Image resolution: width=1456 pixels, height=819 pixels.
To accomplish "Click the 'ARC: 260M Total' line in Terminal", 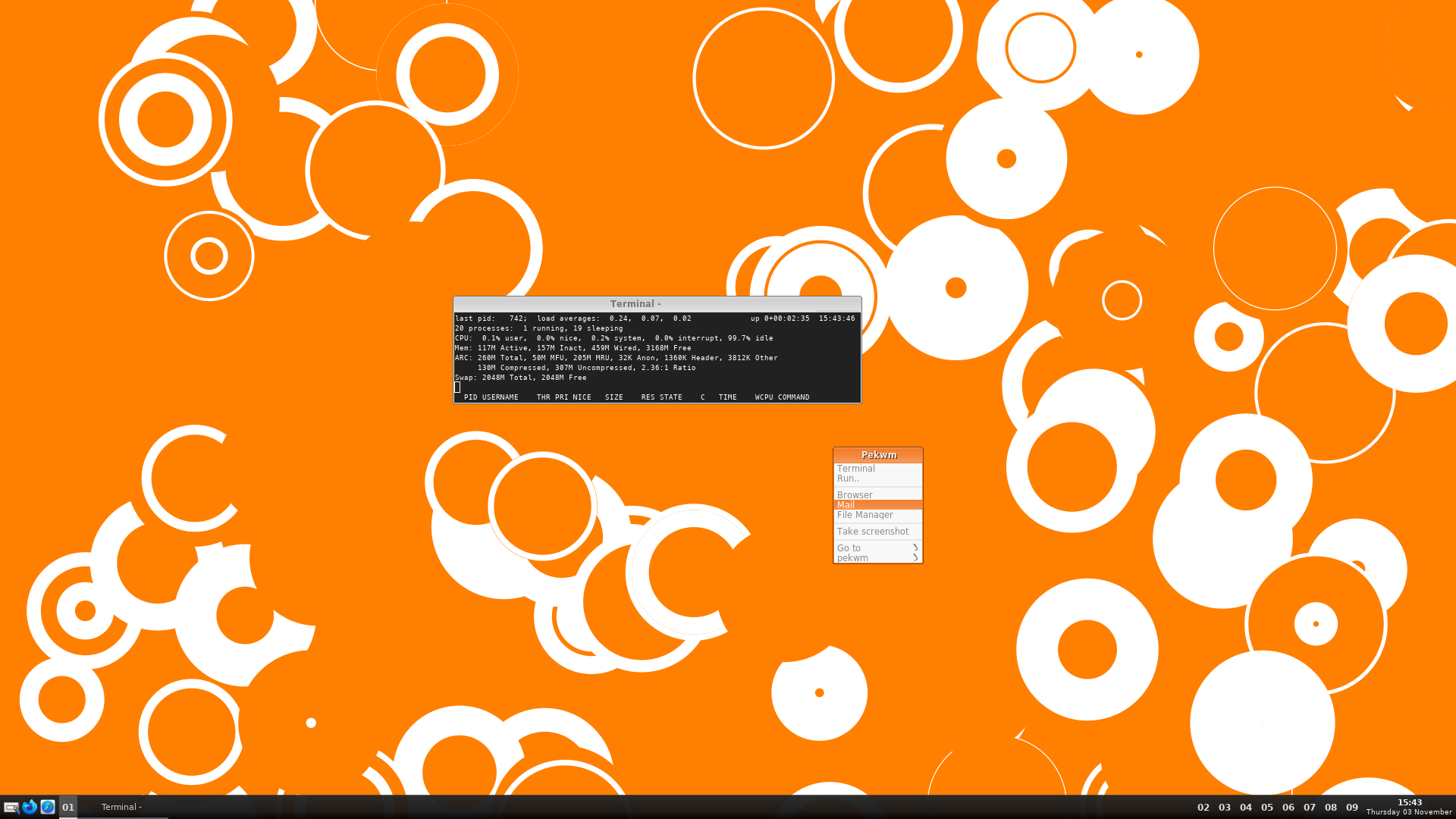I will [617, 358].
